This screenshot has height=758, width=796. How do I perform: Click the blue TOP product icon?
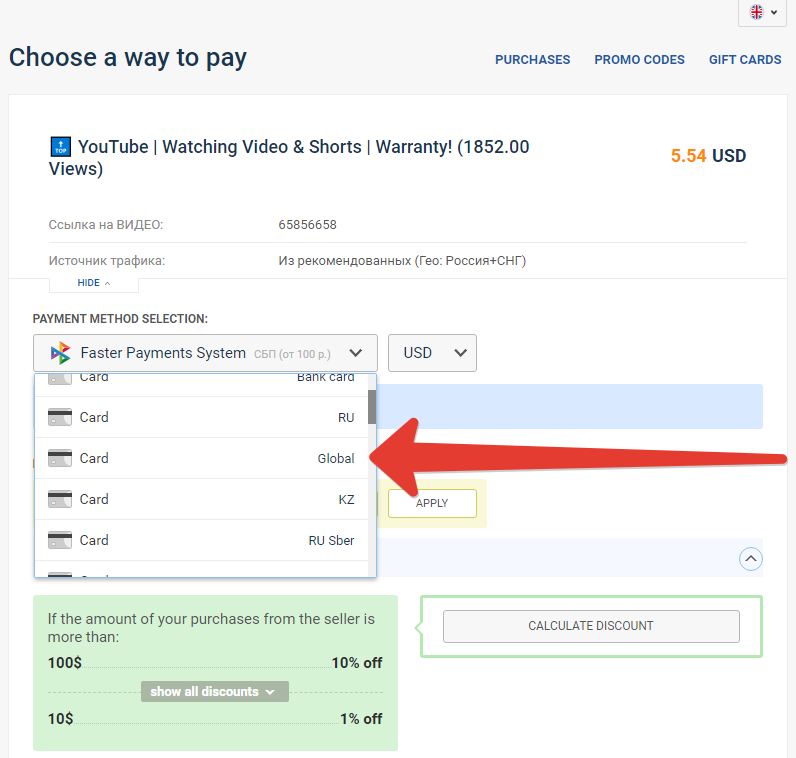point(60,147)
